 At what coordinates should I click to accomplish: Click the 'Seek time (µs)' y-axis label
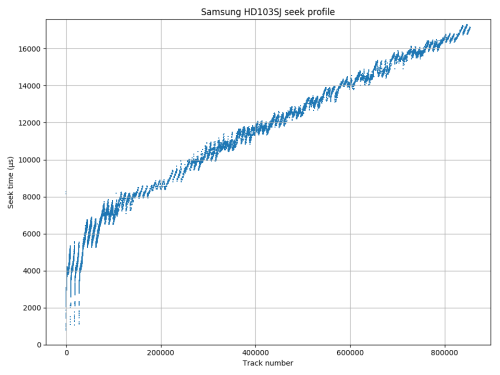[11, 182]
